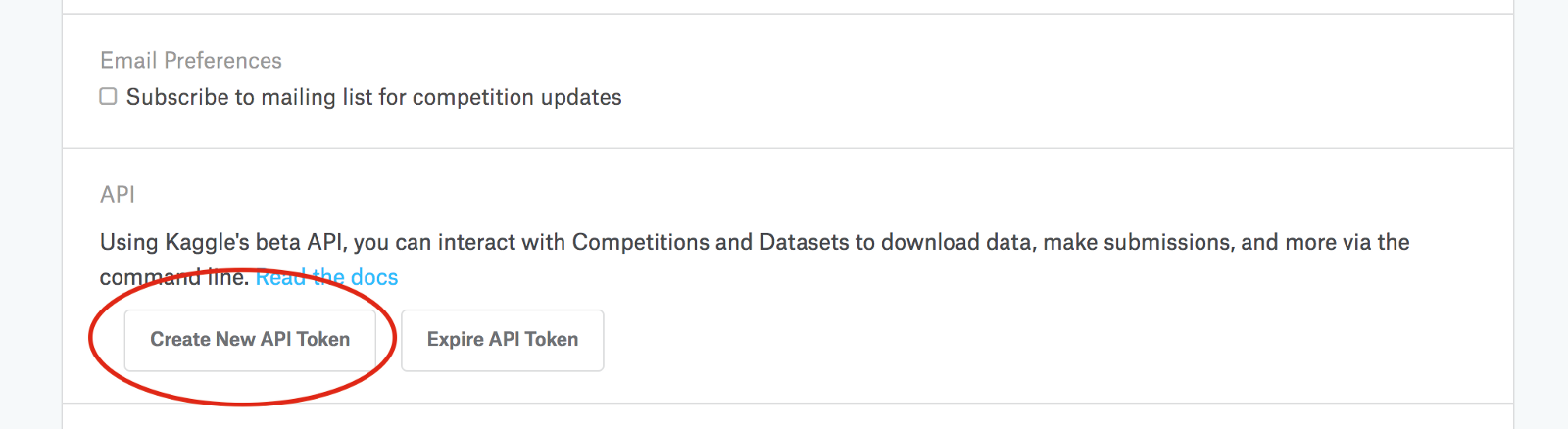Click the word "Preferences" in the email heading
This screenshot has width=1568, height=429.
pyautogui.click(x=223, y=61)
